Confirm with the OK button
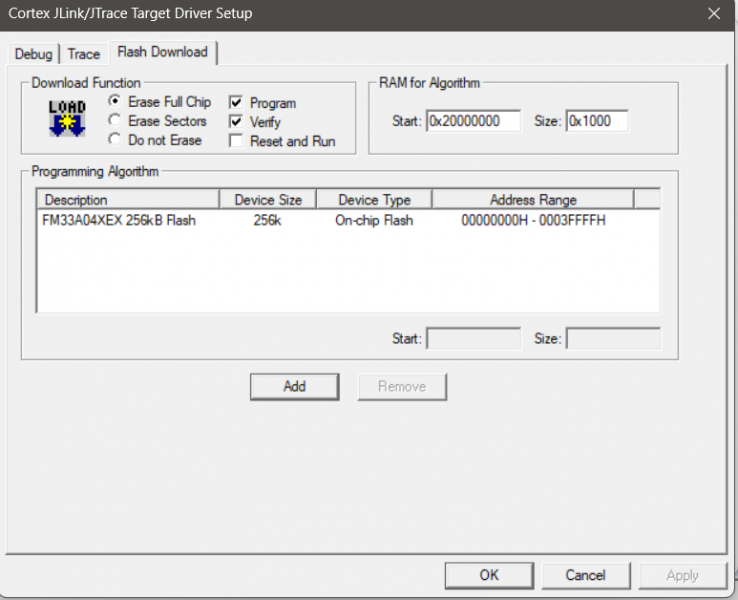 click(489, 575)
